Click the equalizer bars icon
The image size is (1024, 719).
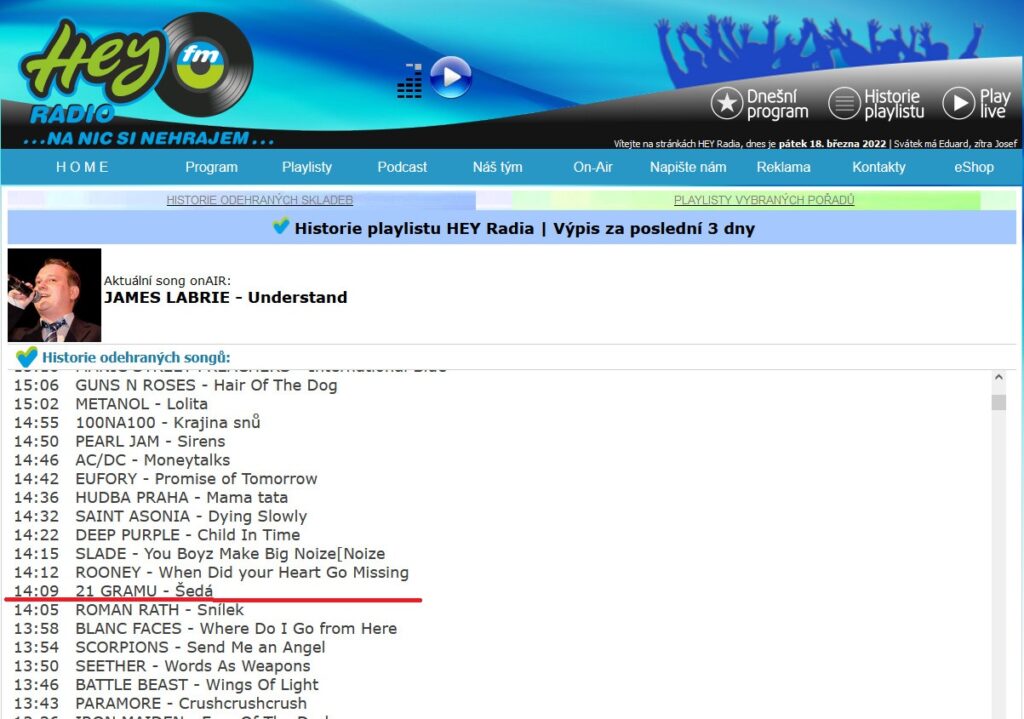point(409,81)
